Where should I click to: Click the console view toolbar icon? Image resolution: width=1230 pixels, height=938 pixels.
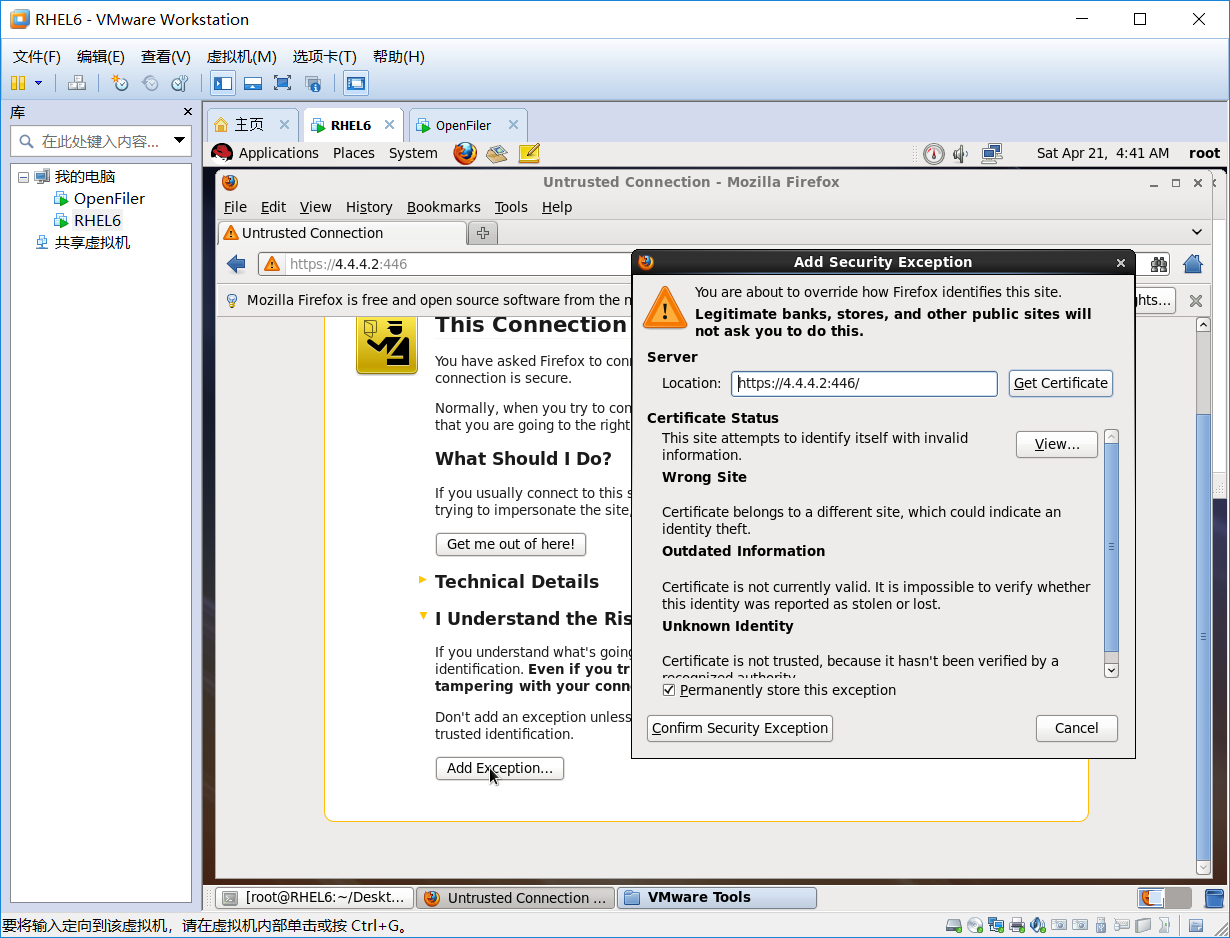pos(356,83)
